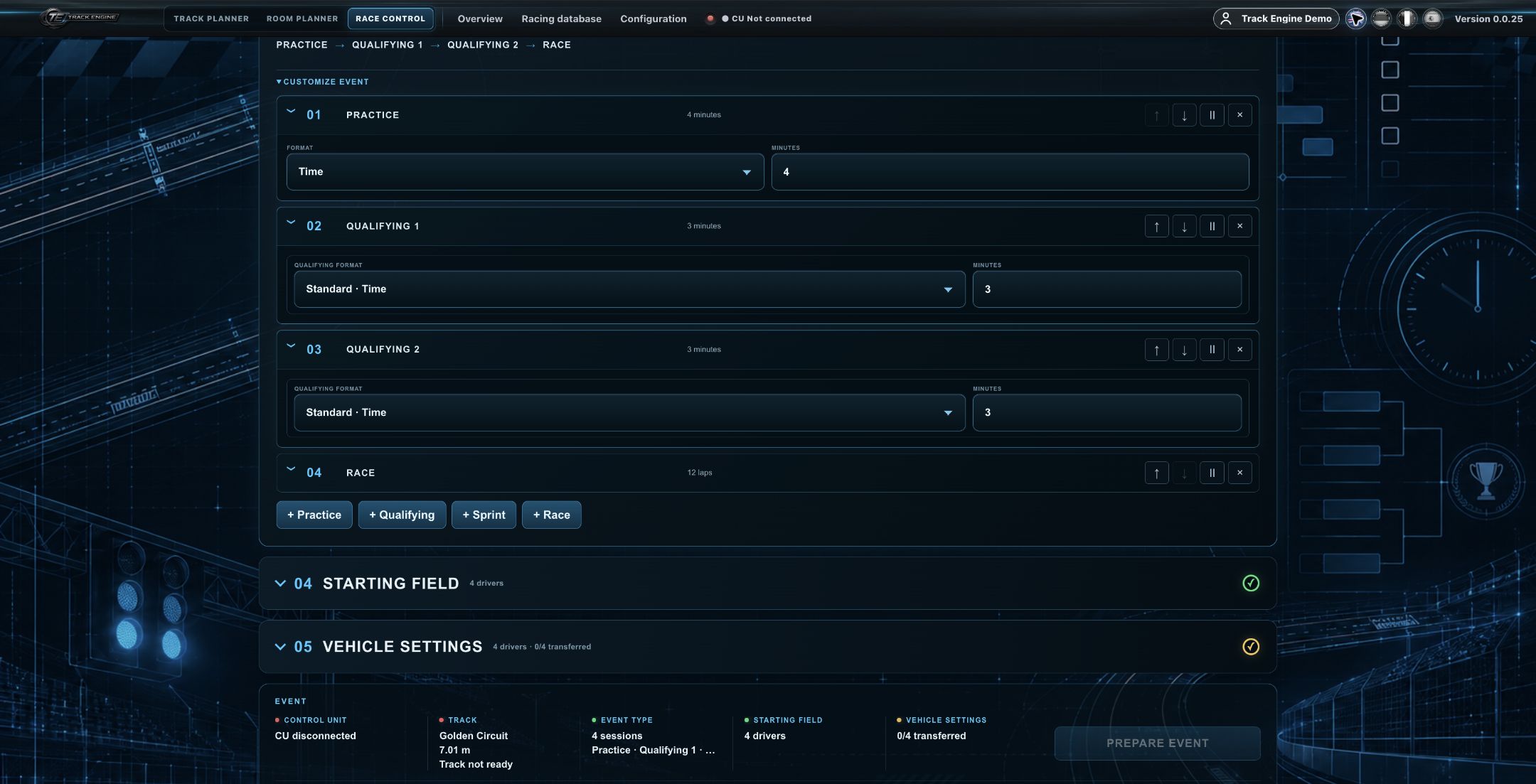1536x784 pixels.
Task: Add a Sprint session
Action: pyautogui.click(x=484, y=515)
